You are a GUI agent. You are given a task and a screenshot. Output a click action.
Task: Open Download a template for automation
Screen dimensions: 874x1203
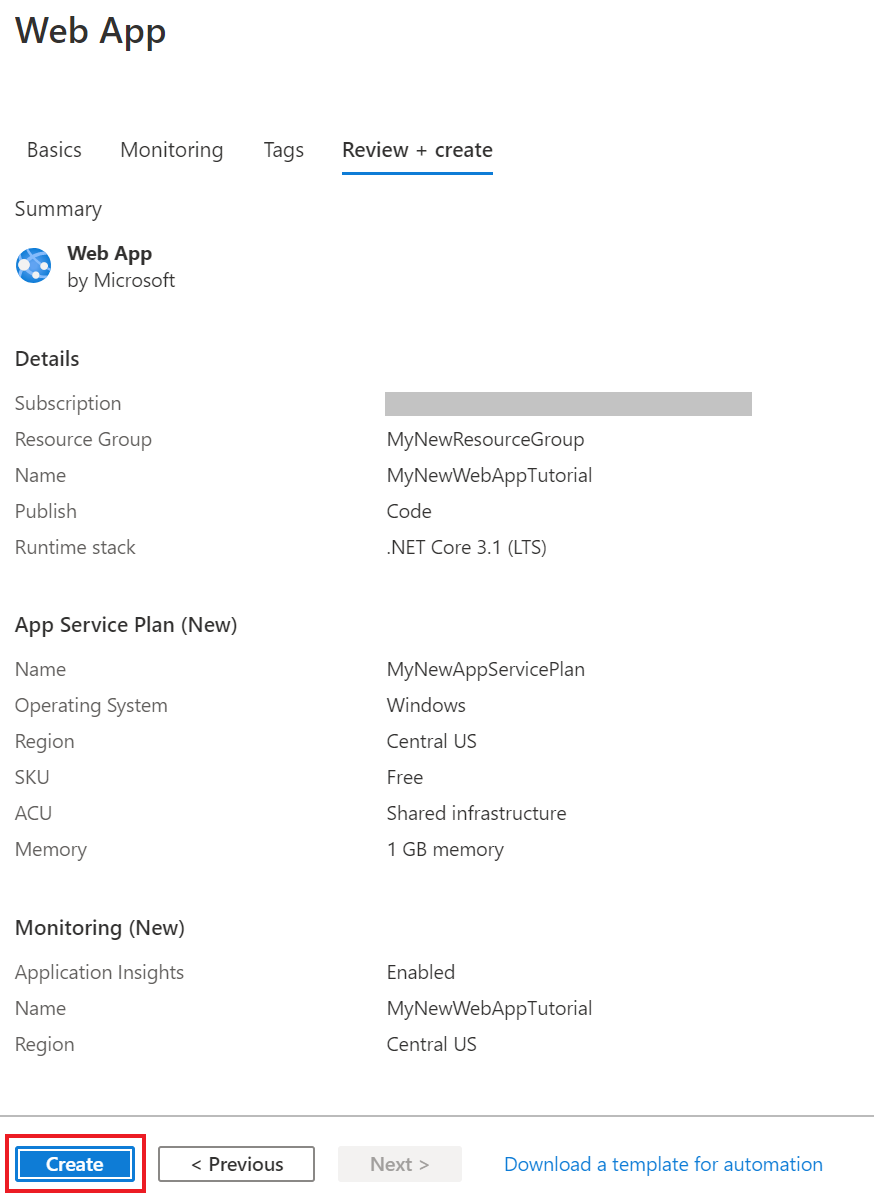(662, 1164)
